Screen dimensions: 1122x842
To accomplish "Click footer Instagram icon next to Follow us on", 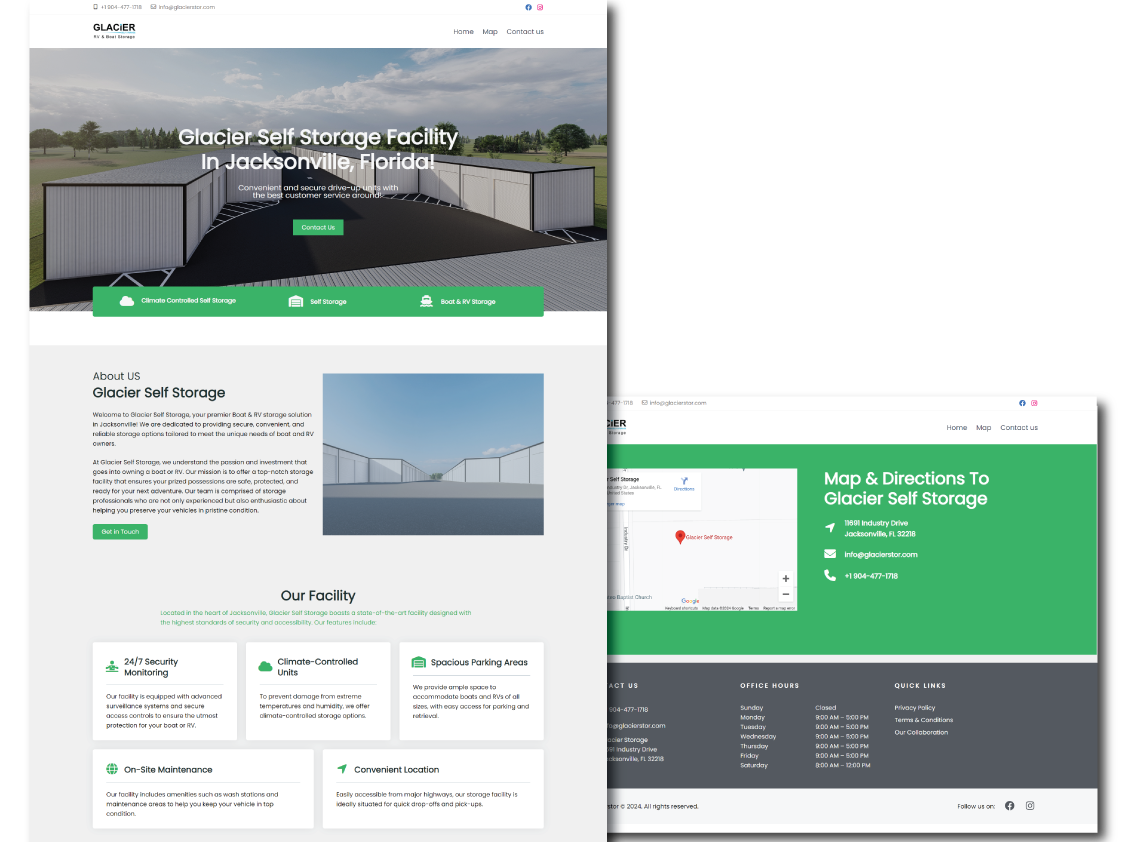I will click(x=1030, y=806).
